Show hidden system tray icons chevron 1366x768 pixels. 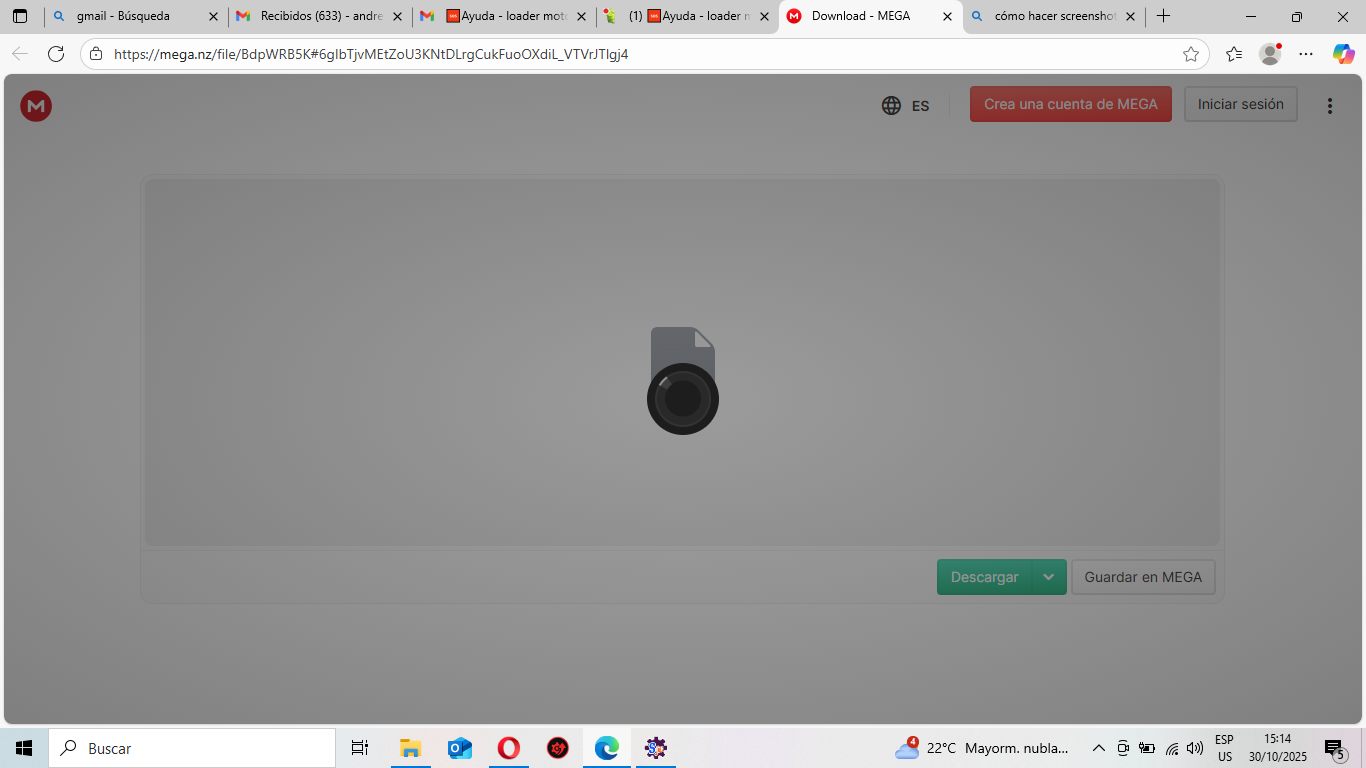(1098, 748)
